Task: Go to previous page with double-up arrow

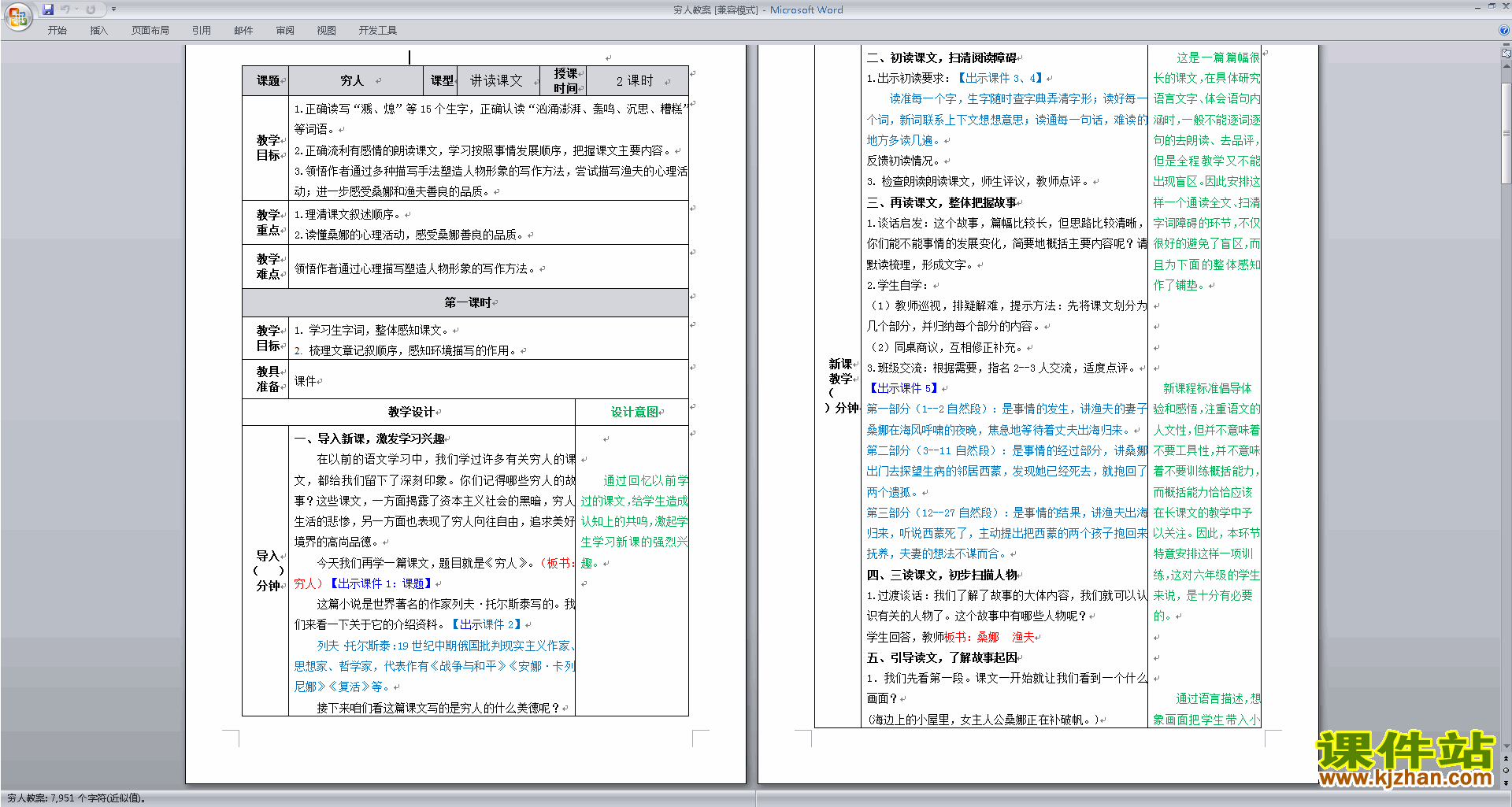Action: click(x=1506, y=759)
